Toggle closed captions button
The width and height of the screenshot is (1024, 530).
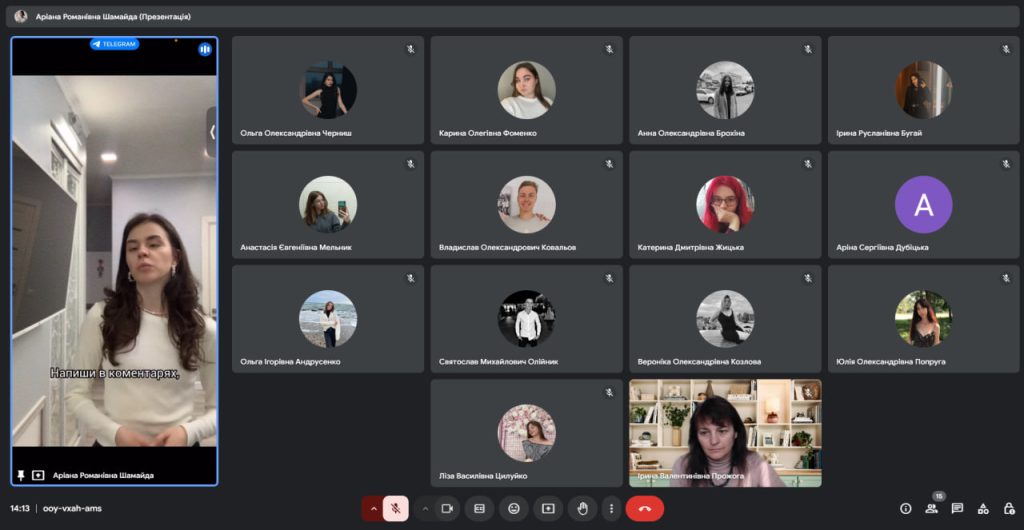[x=479, y=508]
